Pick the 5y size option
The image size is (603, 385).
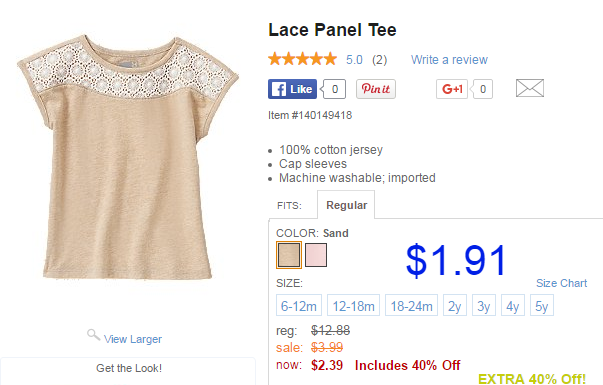pos(542,305)
